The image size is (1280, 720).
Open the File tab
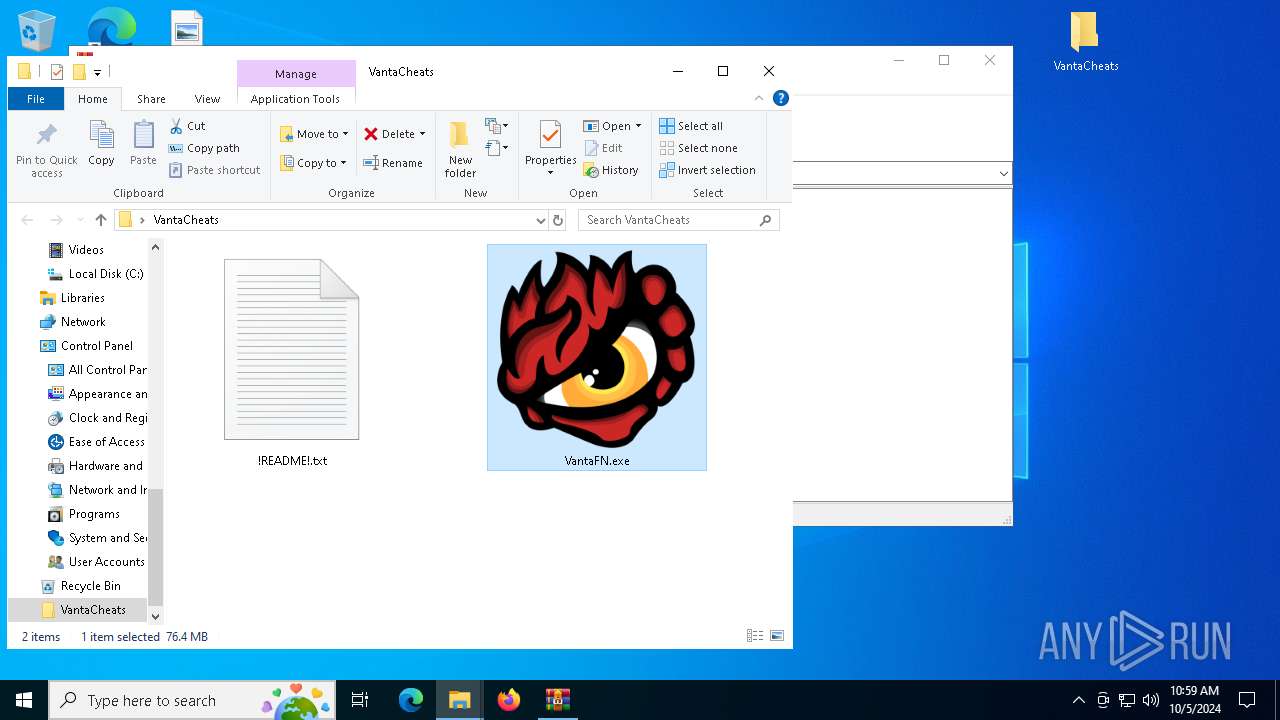tap(36, 99)
